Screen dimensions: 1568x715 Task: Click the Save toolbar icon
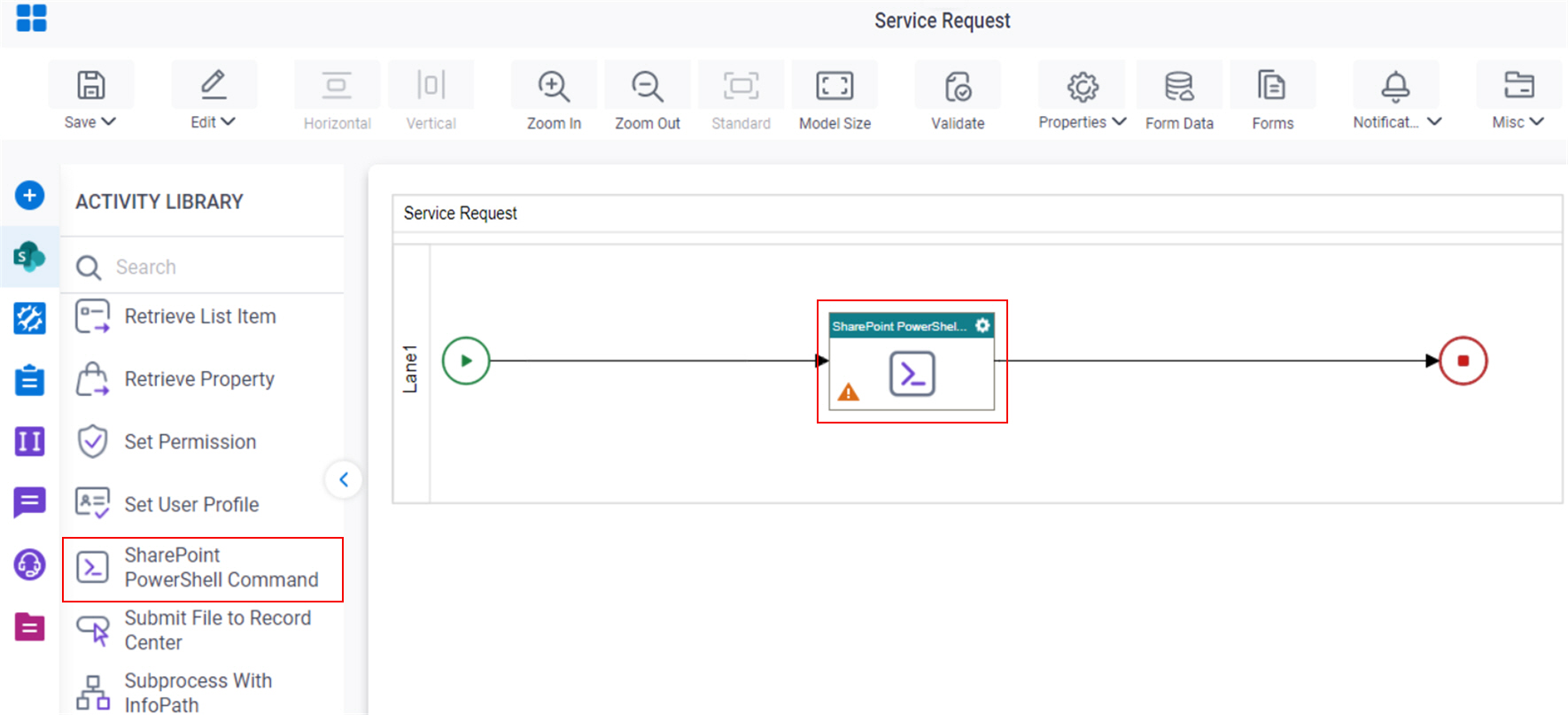point(91,85)
